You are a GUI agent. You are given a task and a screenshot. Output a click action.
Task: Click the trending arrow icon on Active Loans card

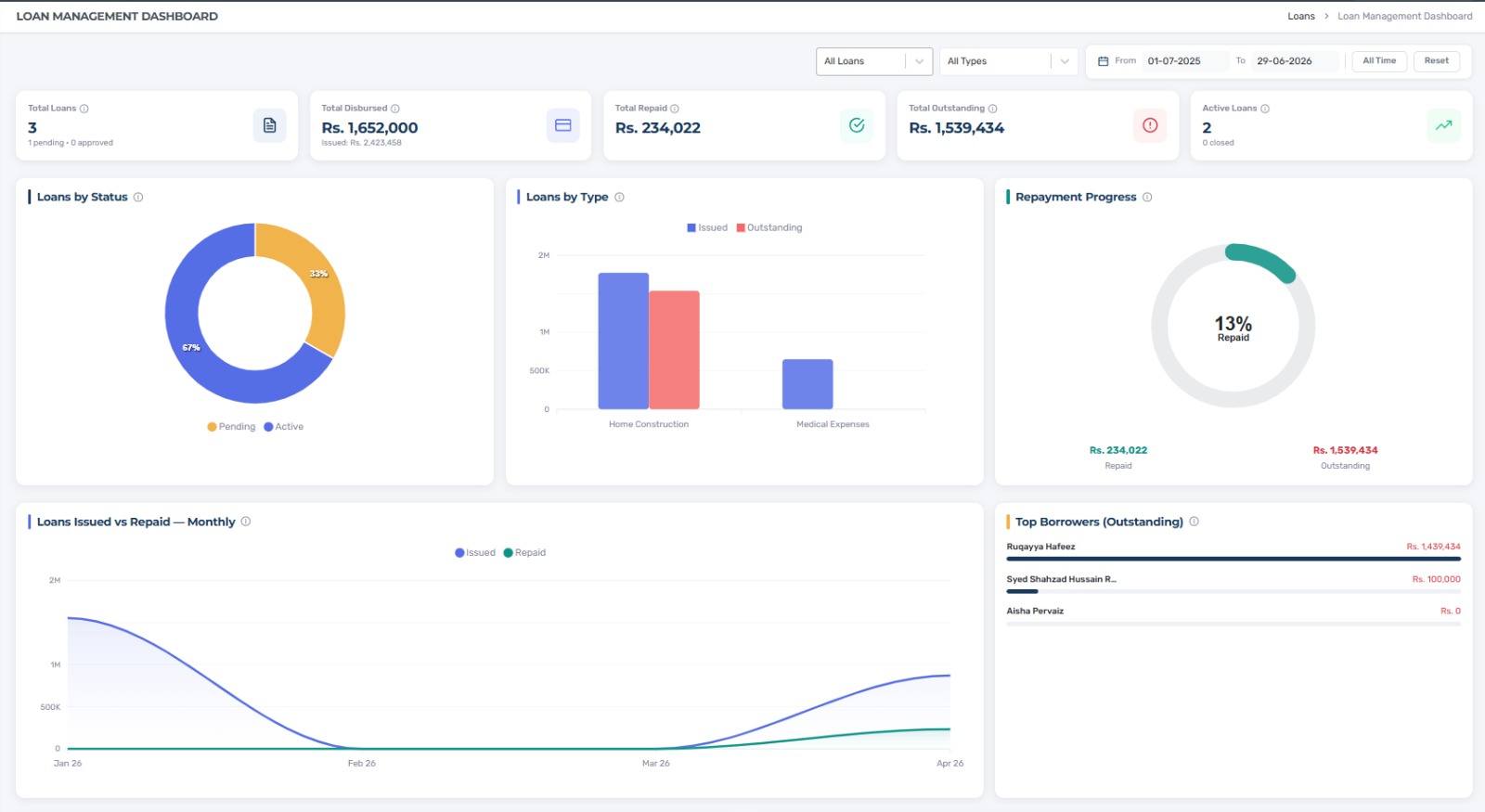point(1444,125)
